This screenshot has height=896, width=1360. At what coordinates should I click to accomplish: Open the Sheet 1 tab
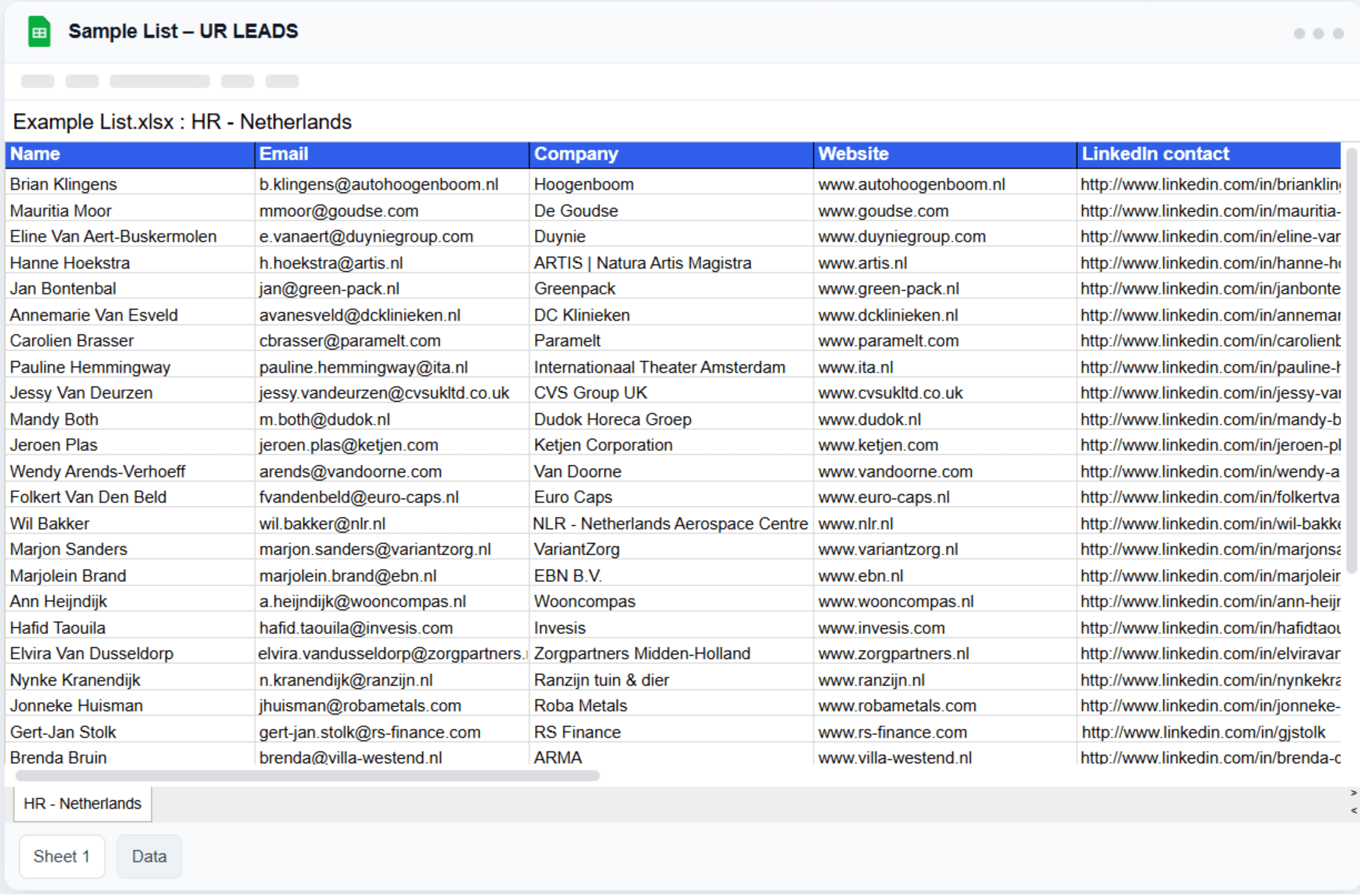coord(62,856)
